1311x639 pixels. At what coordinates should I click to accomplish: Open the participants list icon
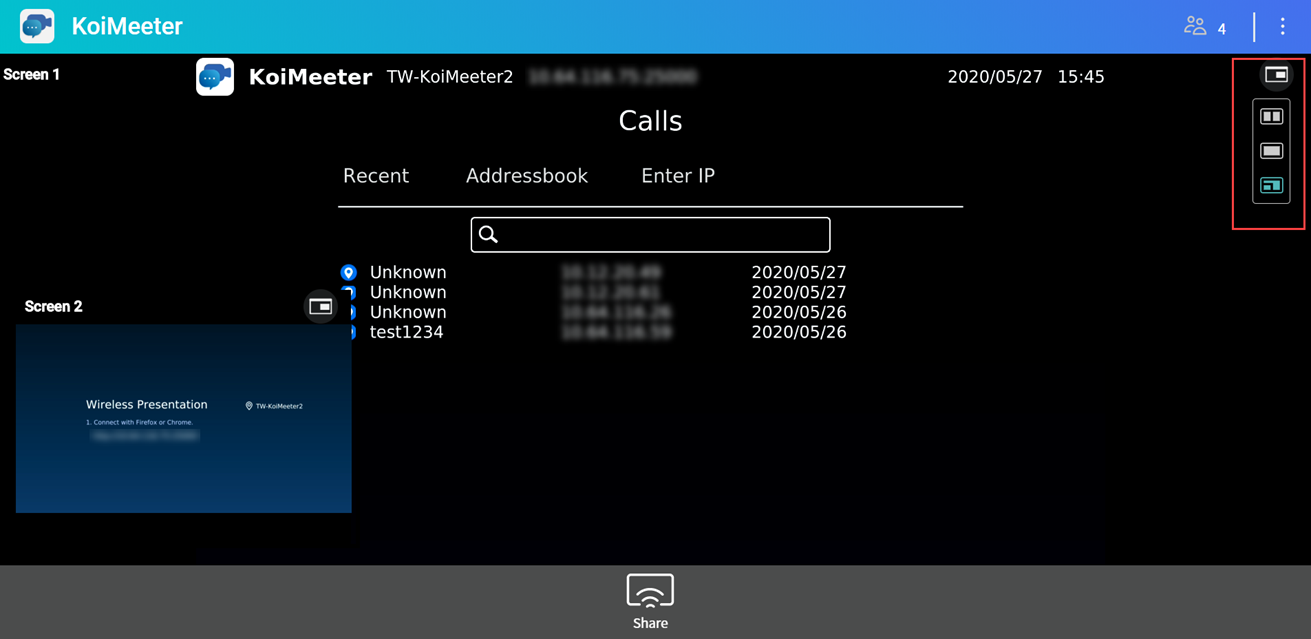[x=1195, y=26]
